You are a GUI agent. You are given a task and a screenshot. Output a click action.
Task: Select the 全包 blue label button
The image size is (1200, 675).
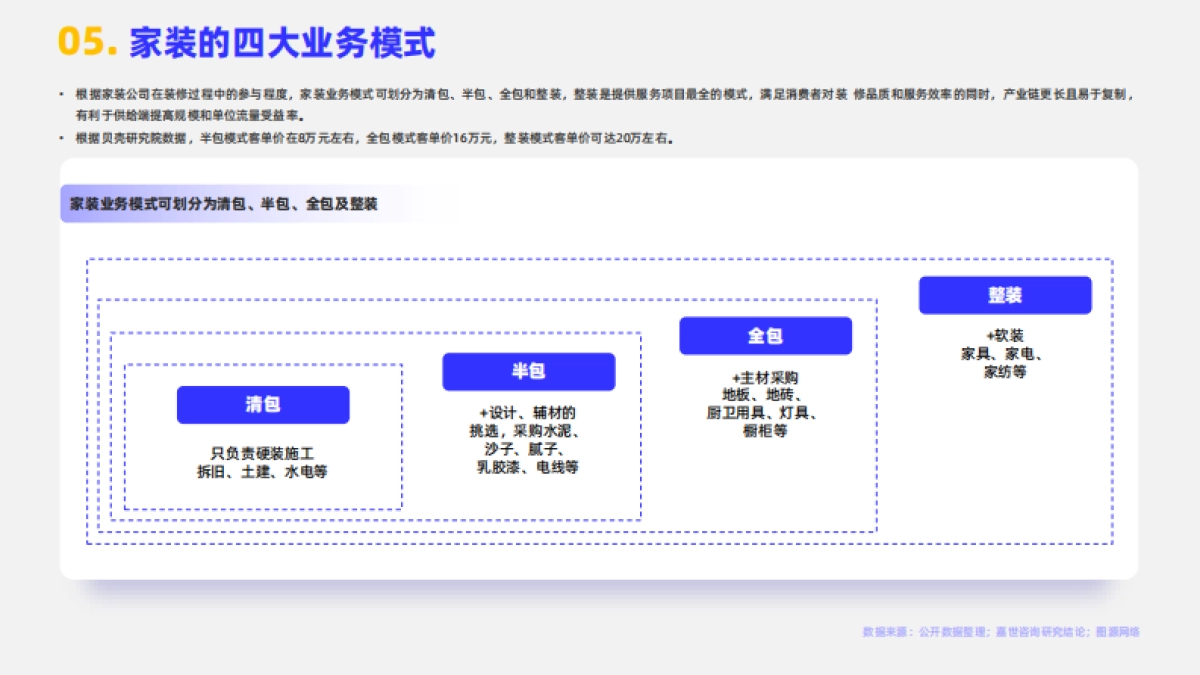[x=766, y=335]
